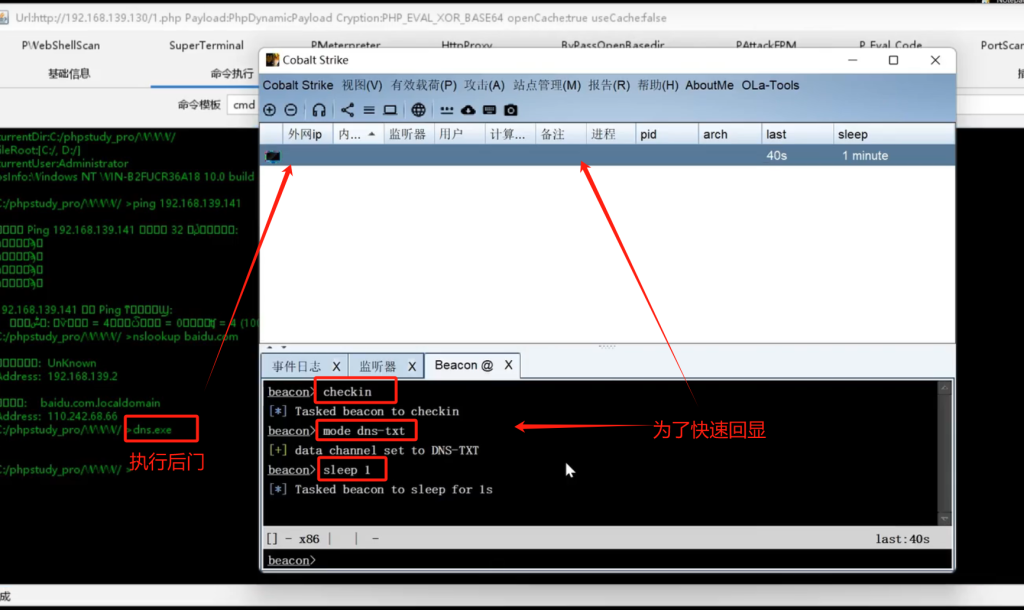Click the connect to team server plus icon
1024x610 pixels.
pyautogui.click(x=270, y=110)
